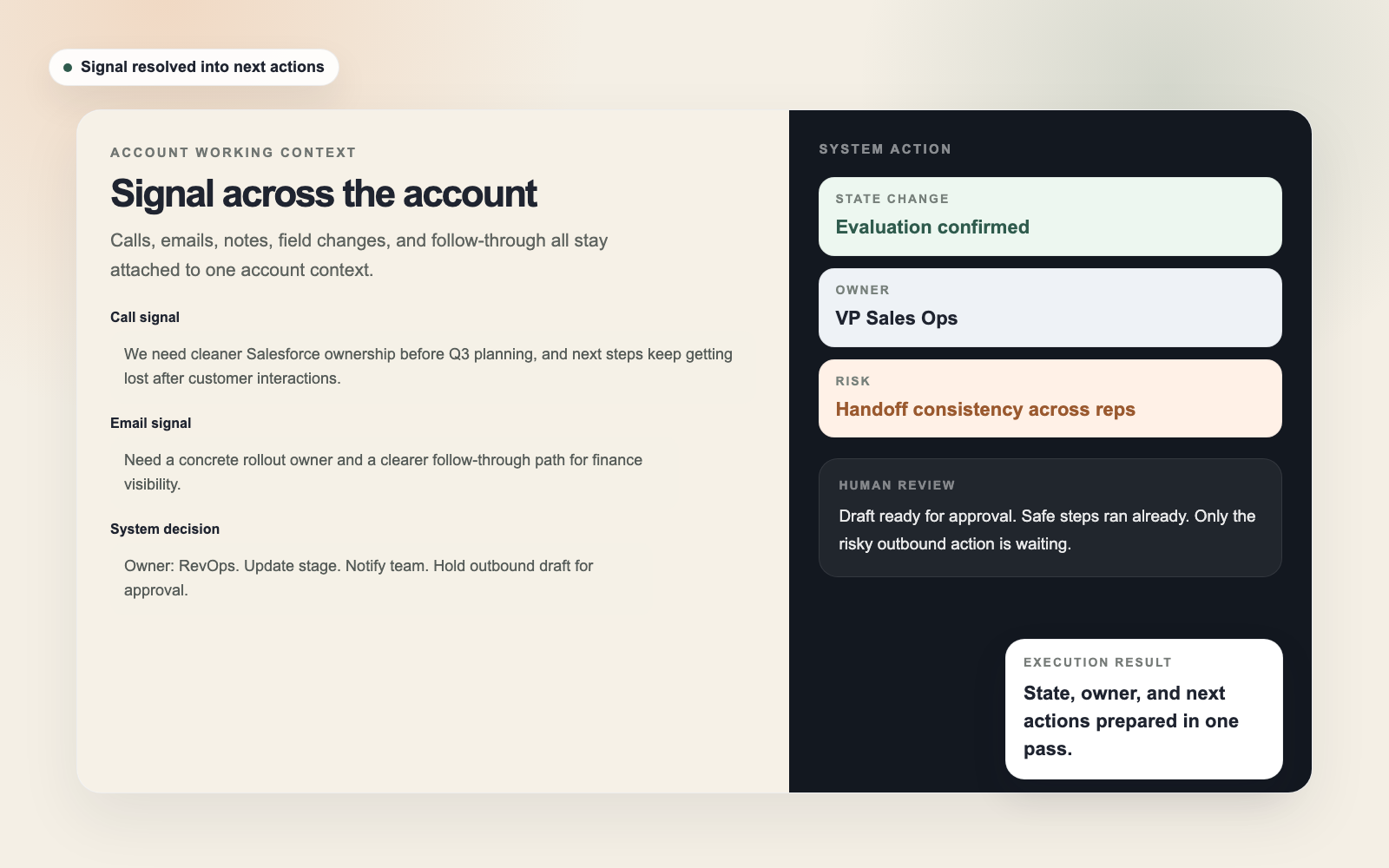This screenshot has height=868, width=1389.
Task: Select the System decision label
Action: pyautogui.click(x=165, y=529)
